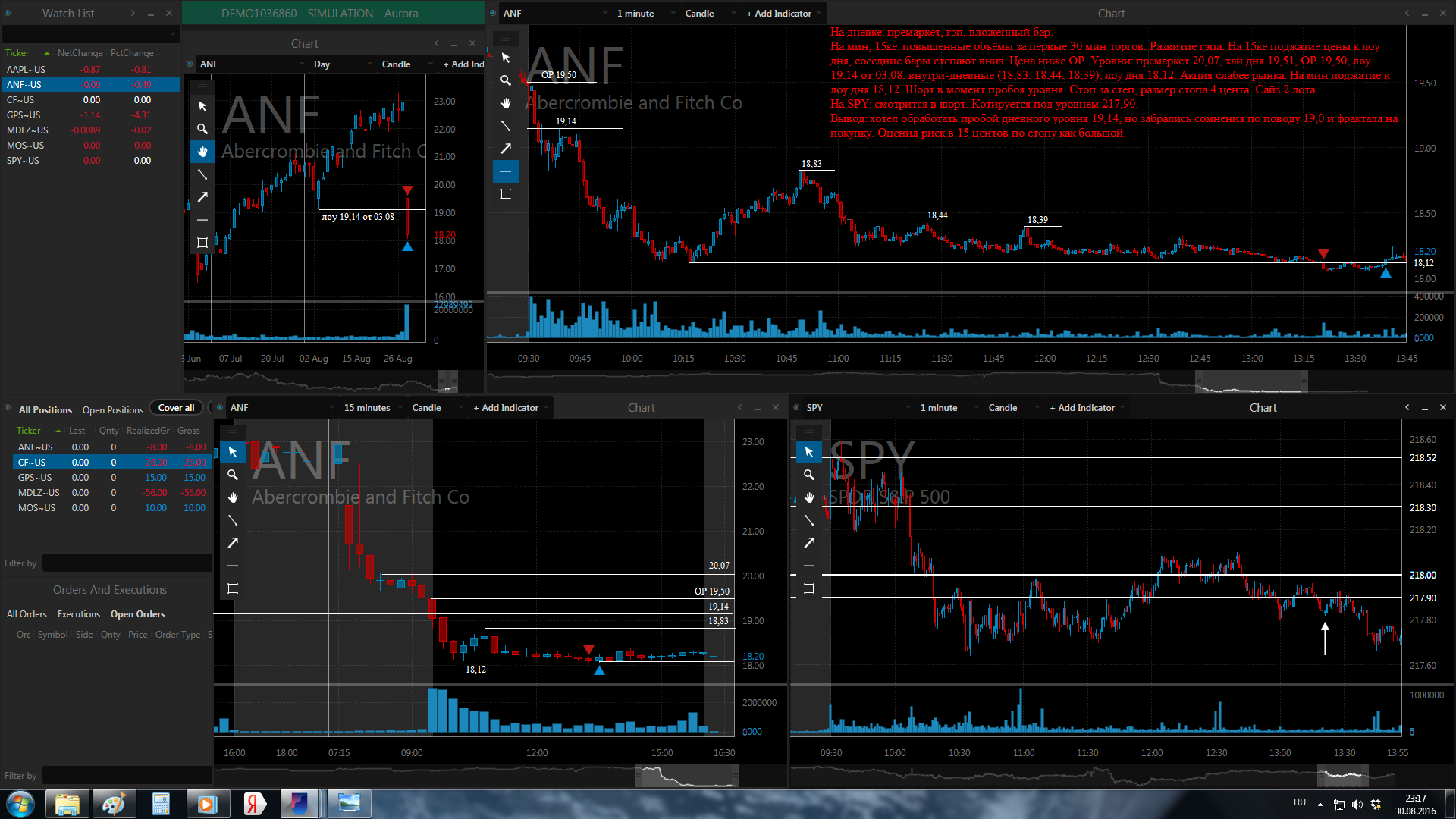Open Windows Explorer from the taskbar
1456x819 pixels.
(x=67, y=804)
